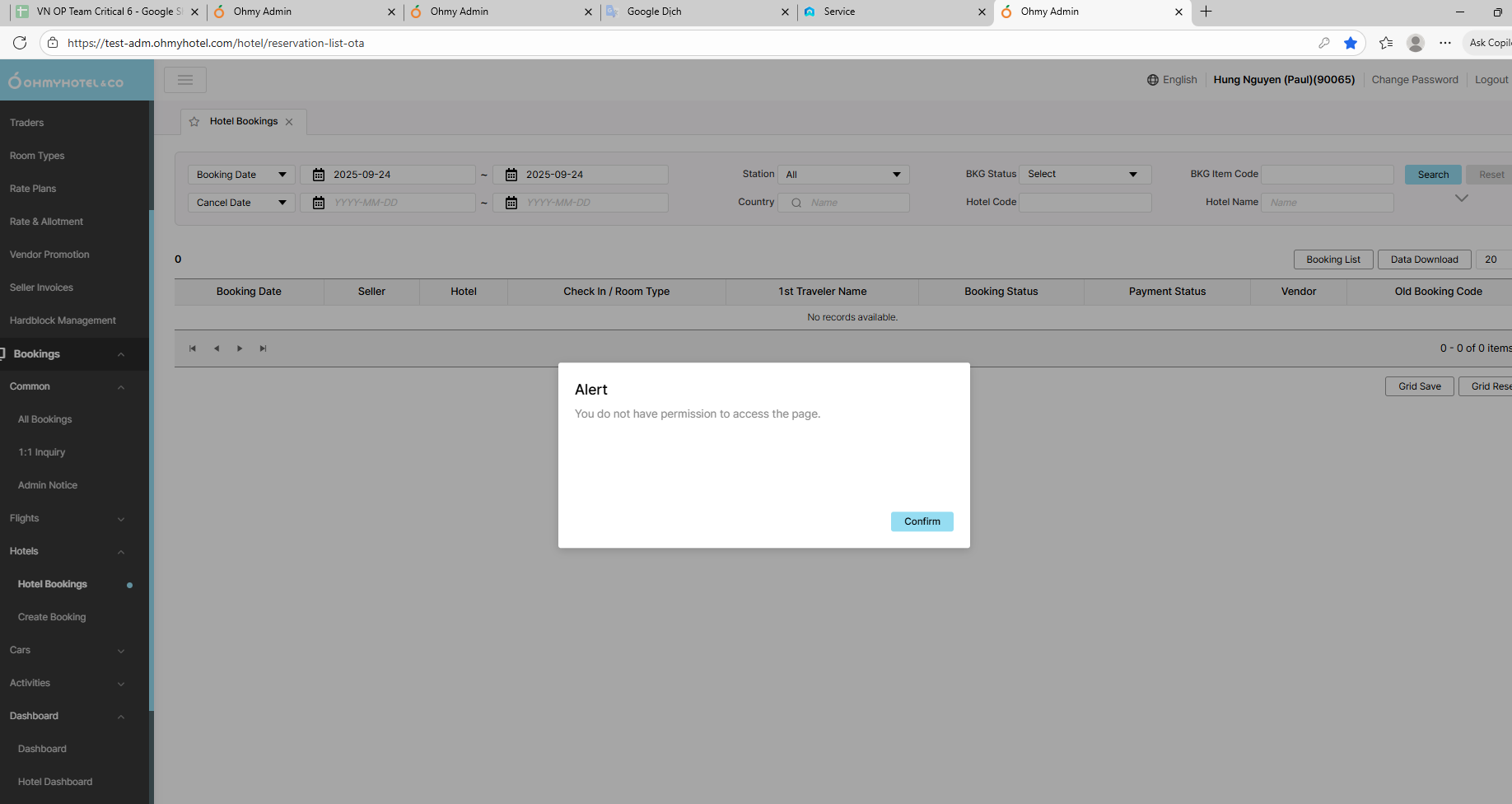The height and width of the screenshot is (804, 1512).
Task: Click the Search button
Action: pyautogui.click(x=1433, y=175)
